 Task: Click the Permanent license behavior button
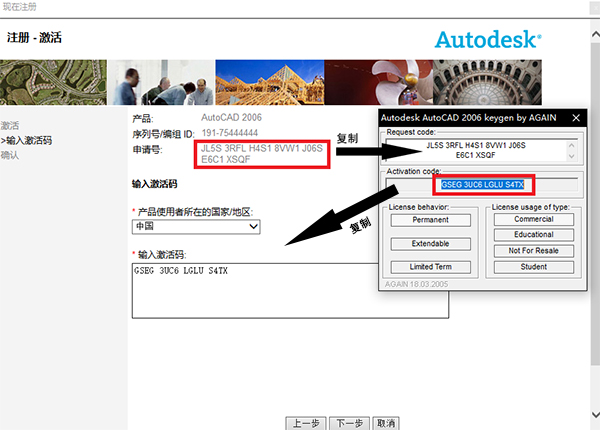click(x=430, y=220)
